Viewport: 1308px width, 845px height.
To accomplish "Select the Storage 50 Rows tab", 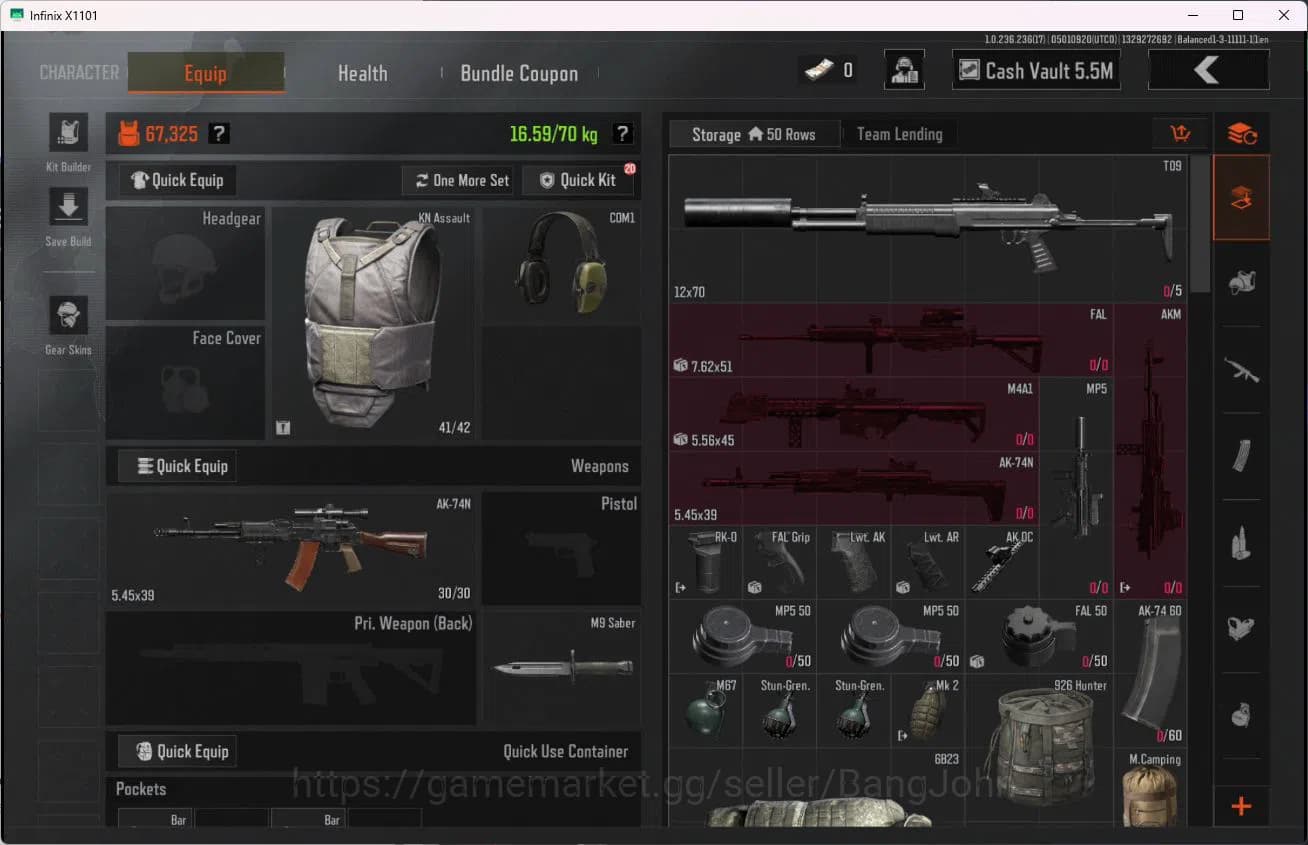I will tap(754, 134).
